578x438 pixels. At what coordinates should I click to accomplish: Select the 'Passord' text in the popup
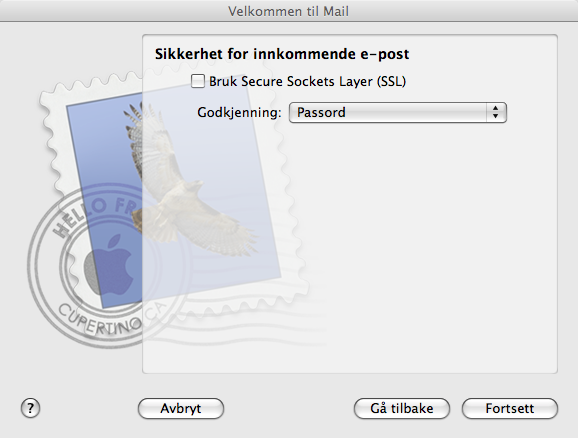pos(321,112)
